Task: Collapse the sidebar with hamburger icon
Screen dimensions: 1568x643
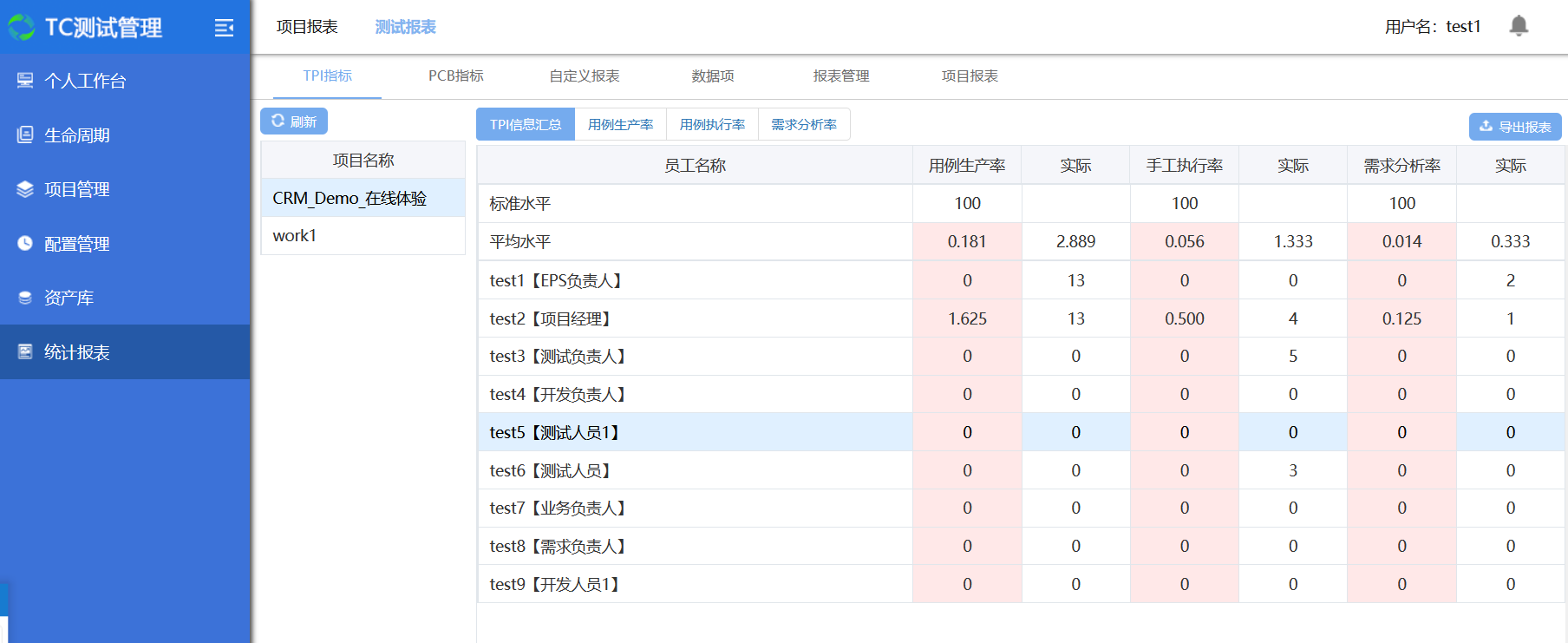Action: [224, 28]
